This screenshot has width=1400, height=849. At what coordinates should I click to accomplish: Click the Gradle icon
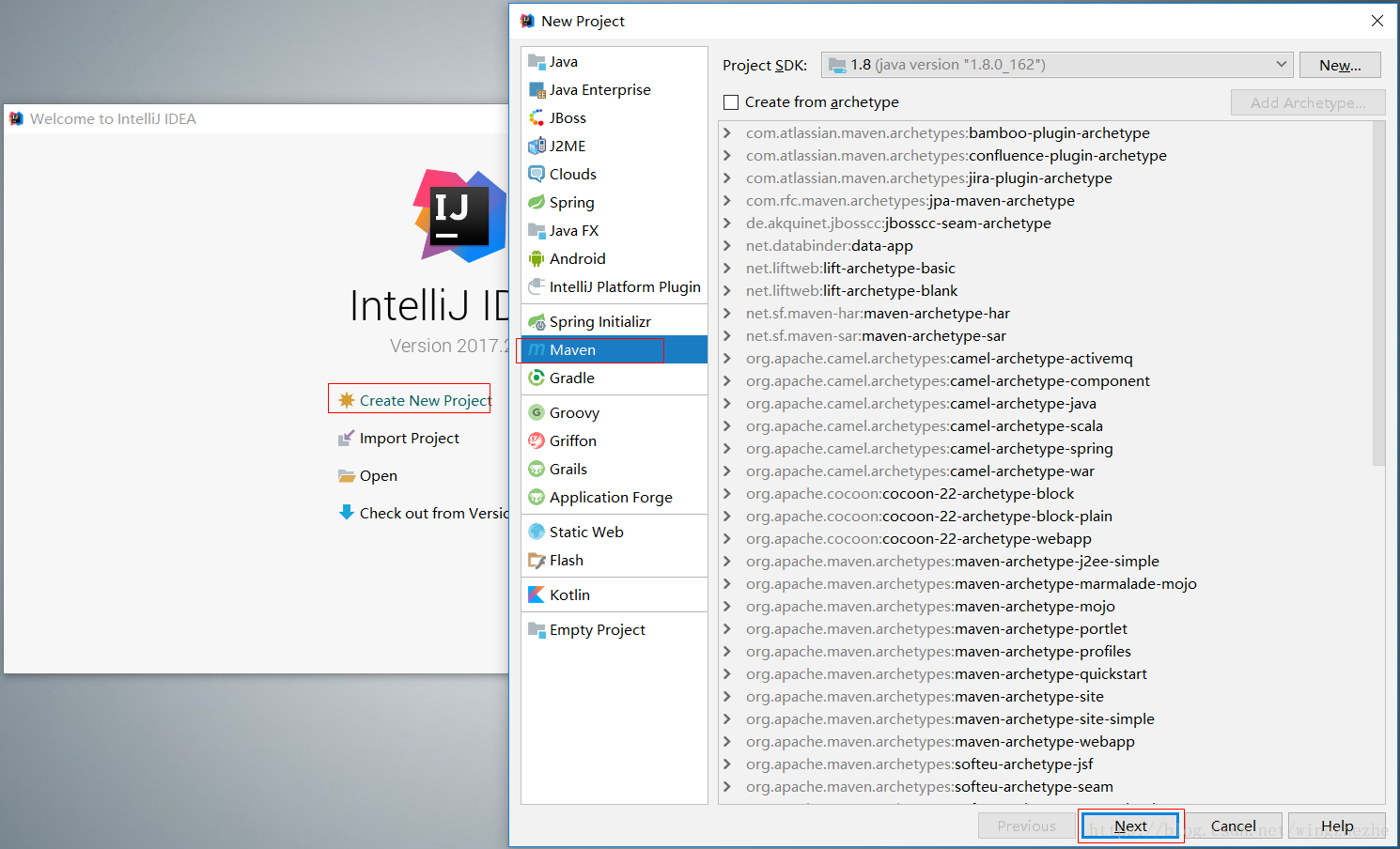click(x=537, y=378)
